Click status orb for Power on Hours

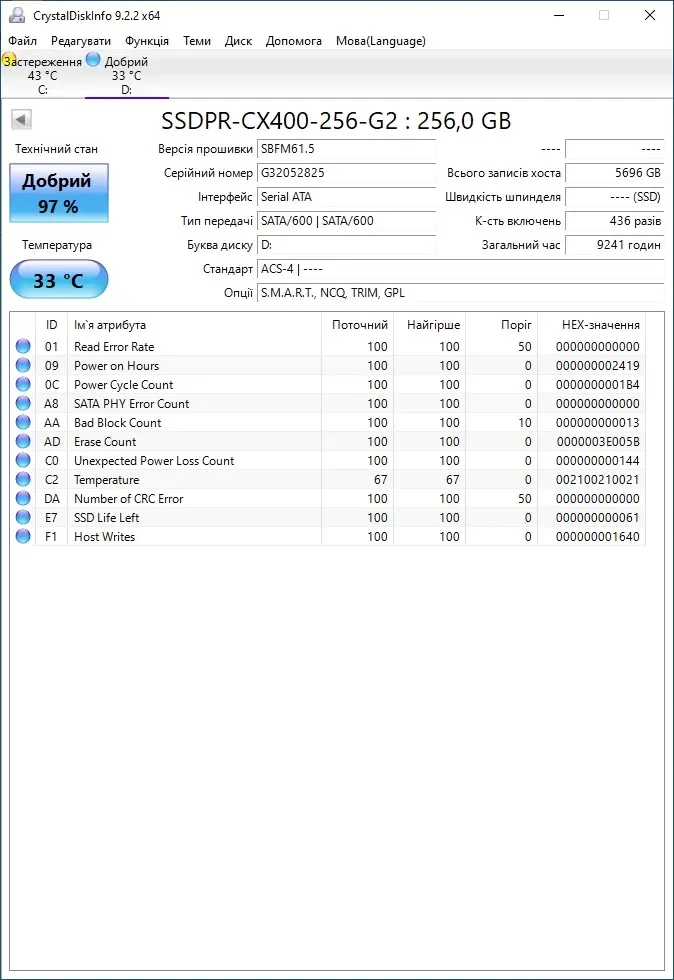click(x=23, y=365)
